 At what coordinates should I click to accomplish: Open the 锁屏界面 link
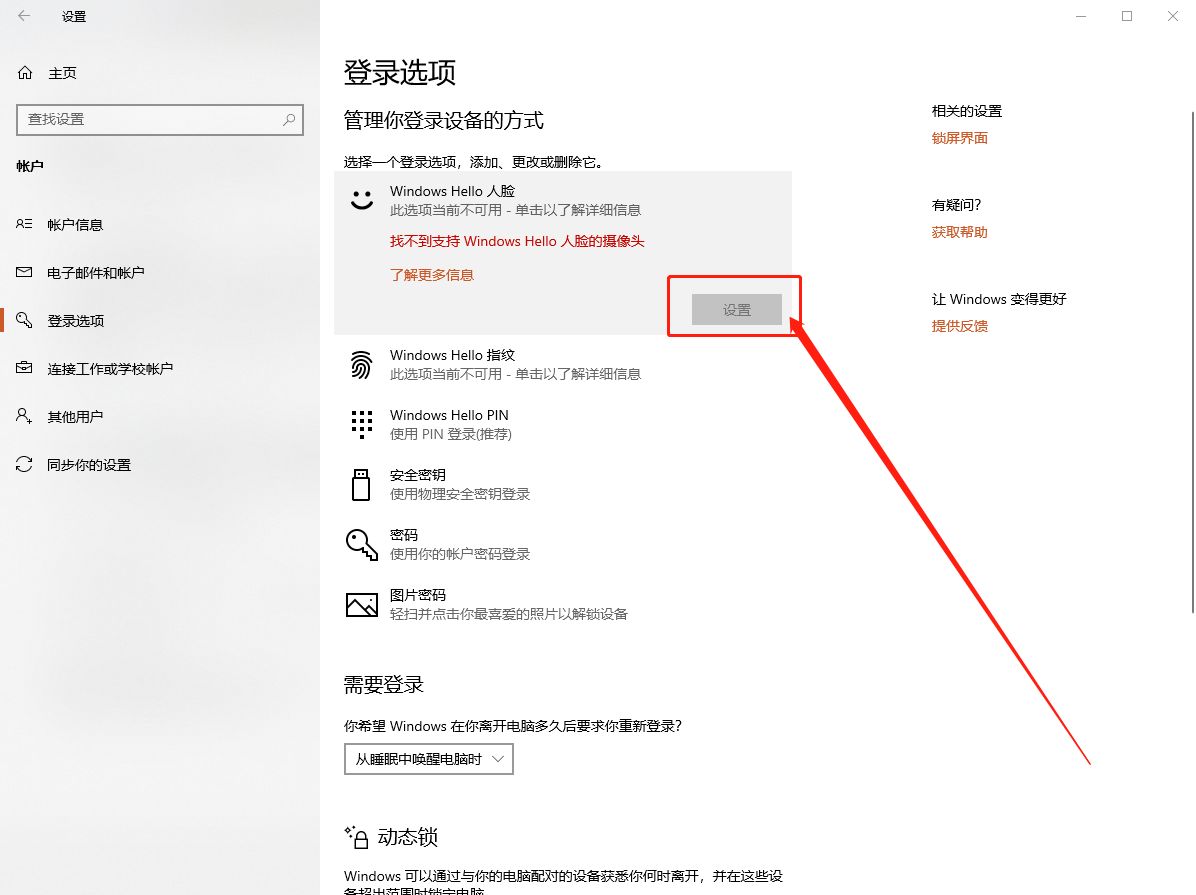pyautogui.click(x=959, y=137)
